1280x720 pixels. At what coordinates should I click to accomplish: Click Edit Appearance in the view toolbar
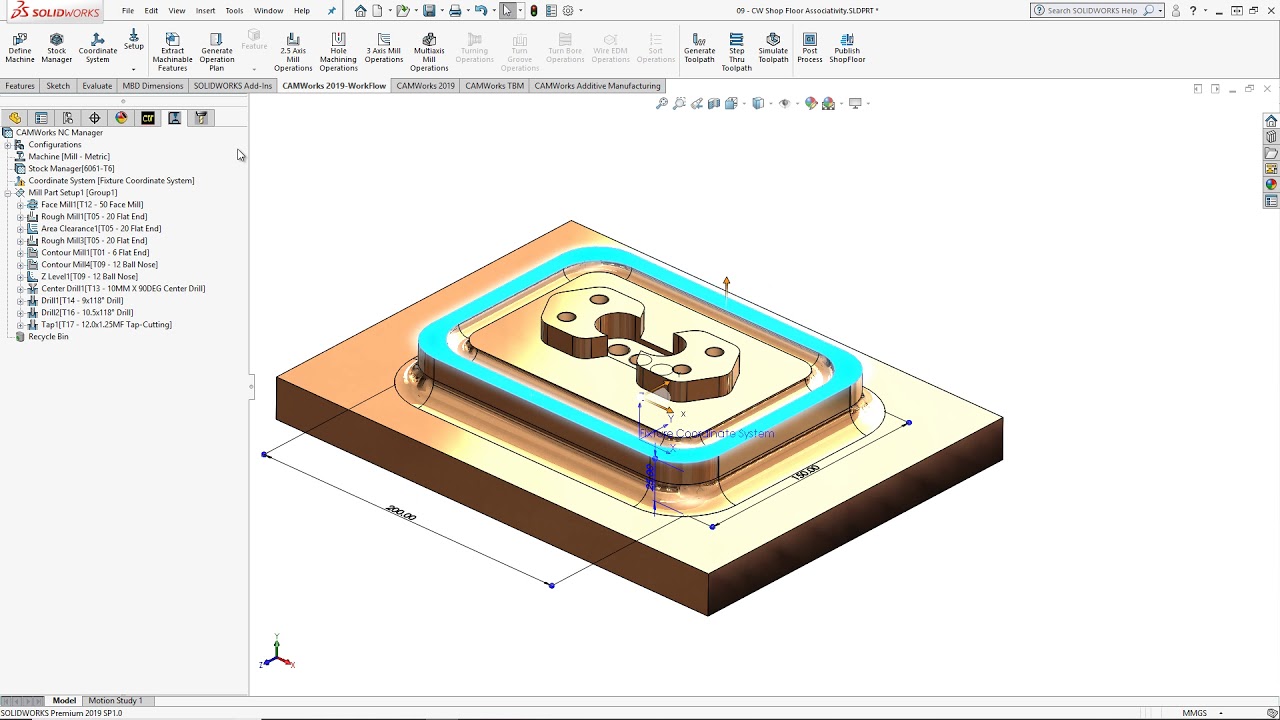811,103
